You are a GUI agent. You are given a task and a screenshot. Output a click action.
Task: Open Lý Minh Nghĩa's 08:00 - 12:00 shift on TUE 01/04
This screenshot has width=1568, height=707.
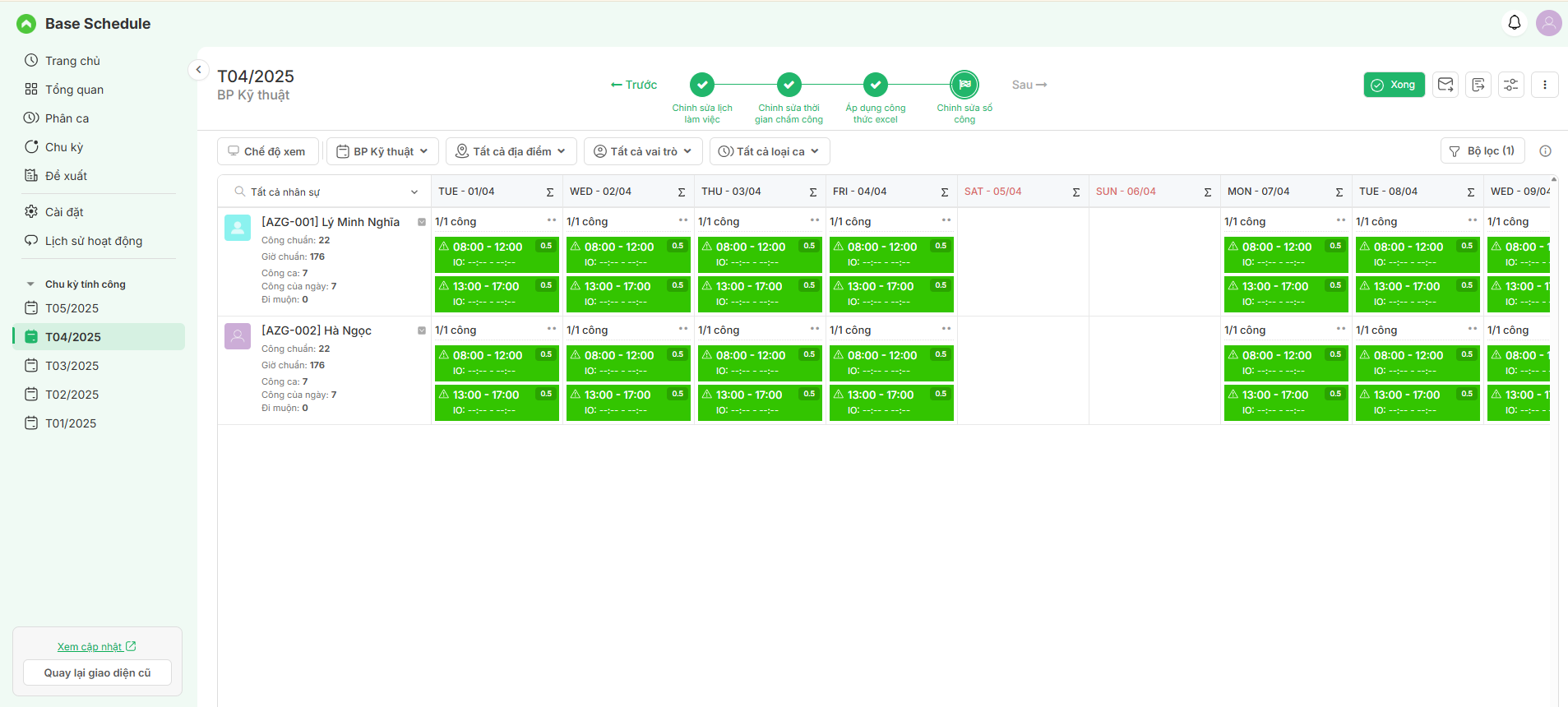tap(497, 254)
